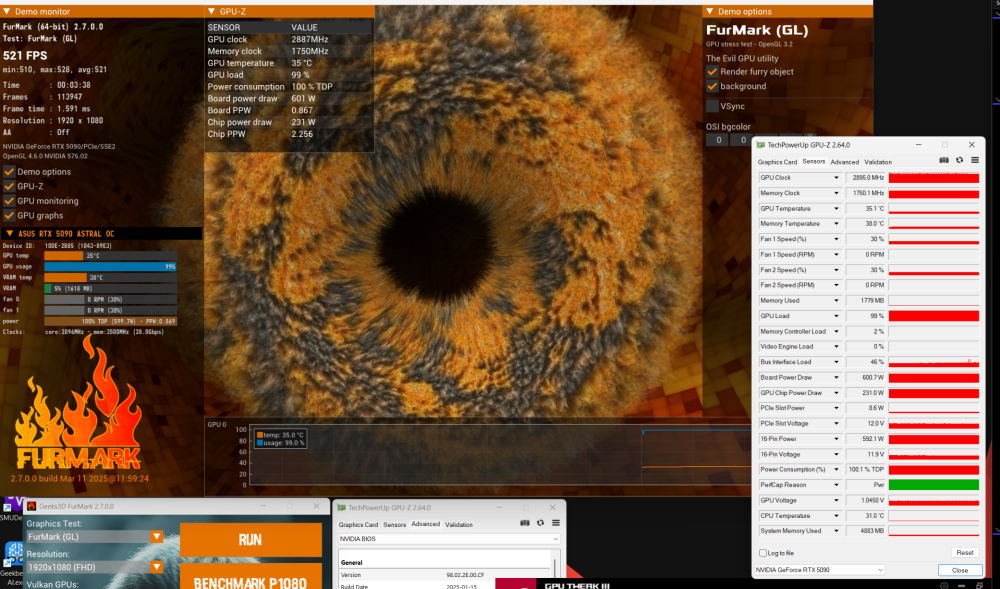Switch to Sensors tab in lower GPU-Z window
The width and height of the screenshot is (1000, 589).
pyautogui.click(x=394, y=525)
